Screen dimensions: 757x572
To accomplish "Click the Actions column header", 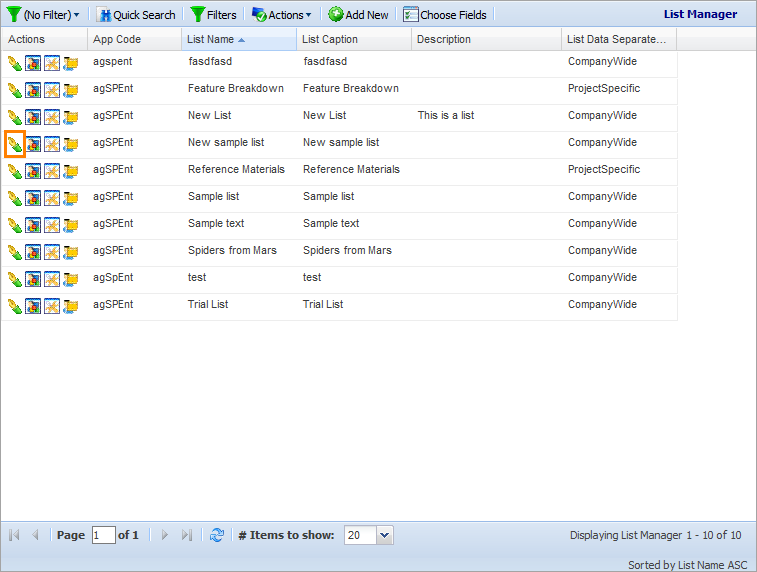I will [44, 39].
